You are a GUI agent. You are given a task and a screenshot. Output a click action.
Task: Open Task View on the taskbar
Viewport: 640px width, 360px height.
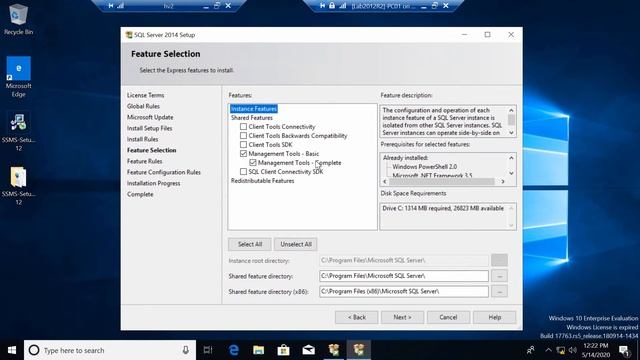click(208, 350)
